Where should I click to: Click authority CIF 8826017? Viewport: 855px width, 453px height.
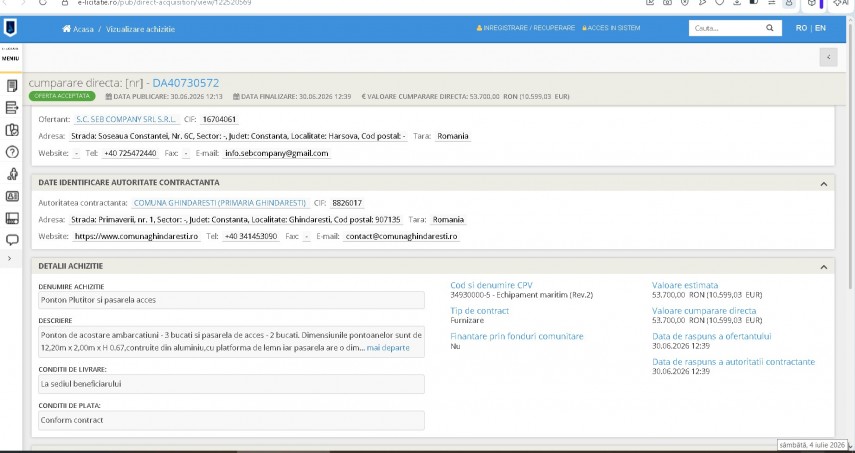347,203
